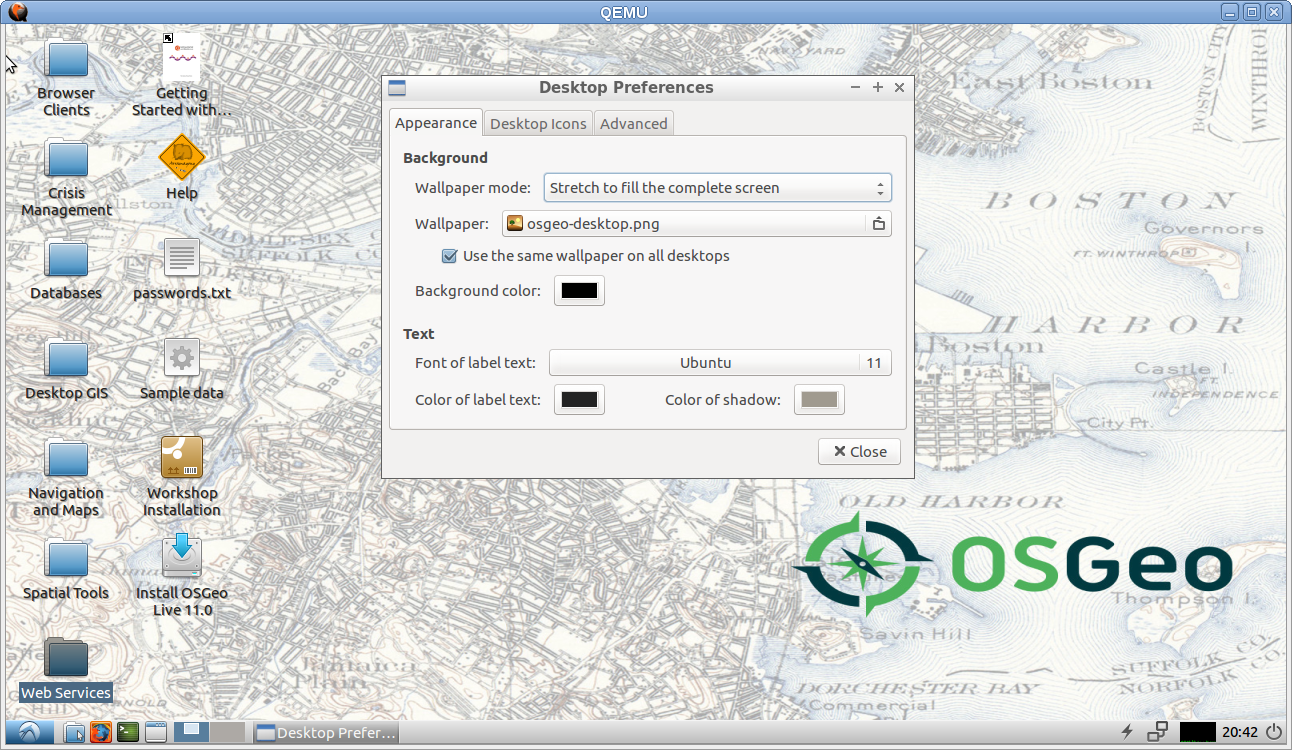Open the network tray icon
The height and width of the screenshot is (750, 1292).
pos(1157,732)
